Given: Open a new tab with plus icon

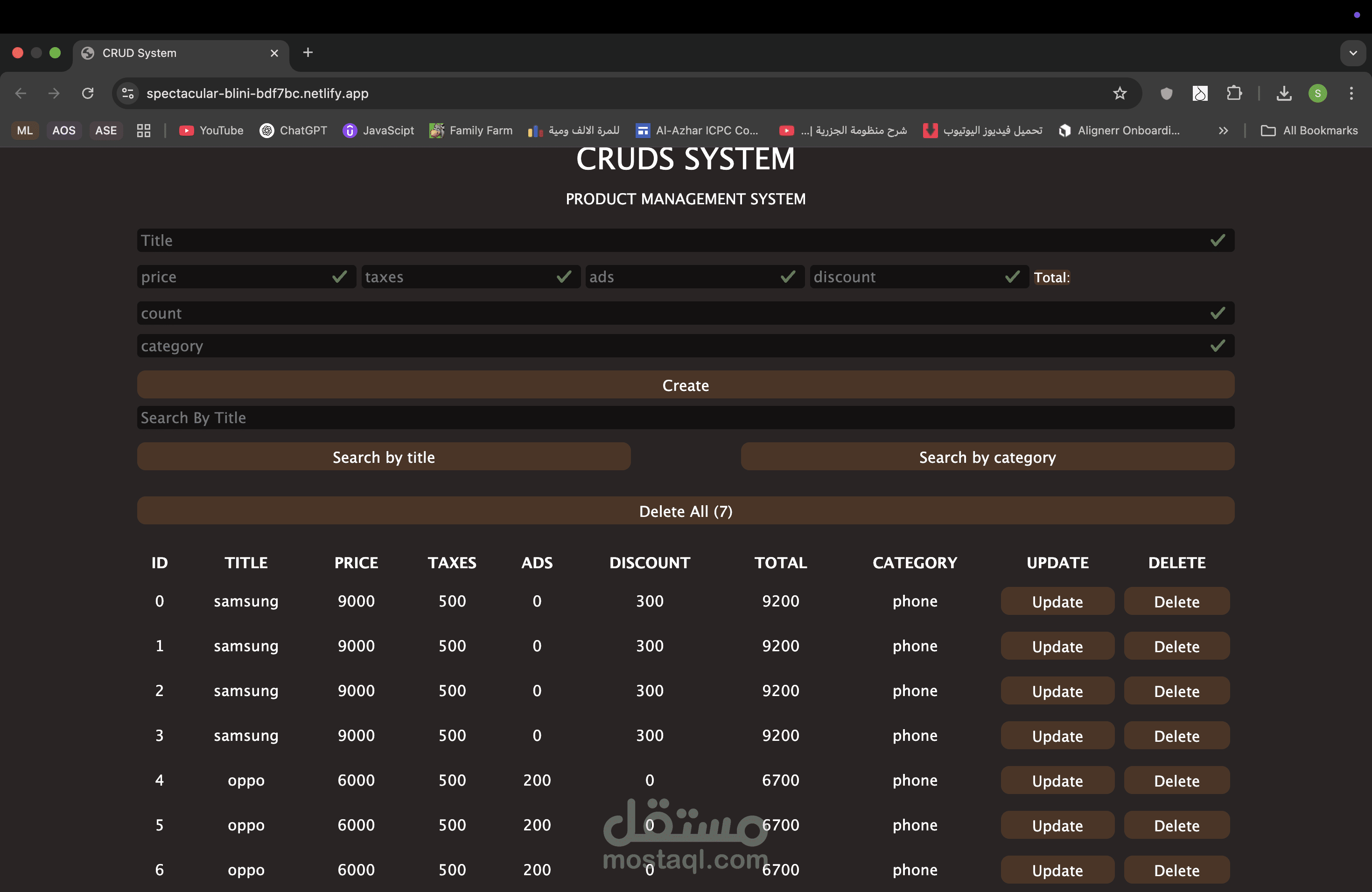Looking at the screenshot, I should pyautogui.click(x=308, y=52).
